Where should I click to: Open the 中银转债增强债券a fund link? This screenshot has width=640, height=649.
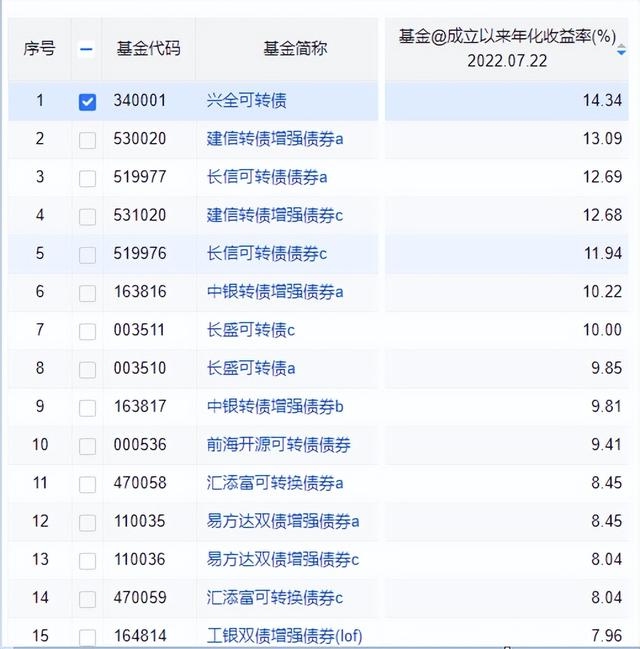tap(275, 292)
